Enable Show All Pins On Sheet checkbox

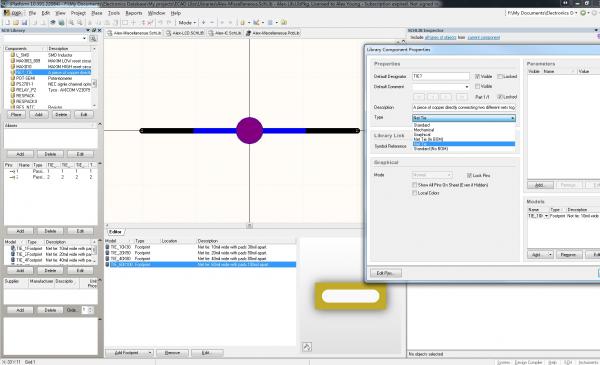(414, 185)
